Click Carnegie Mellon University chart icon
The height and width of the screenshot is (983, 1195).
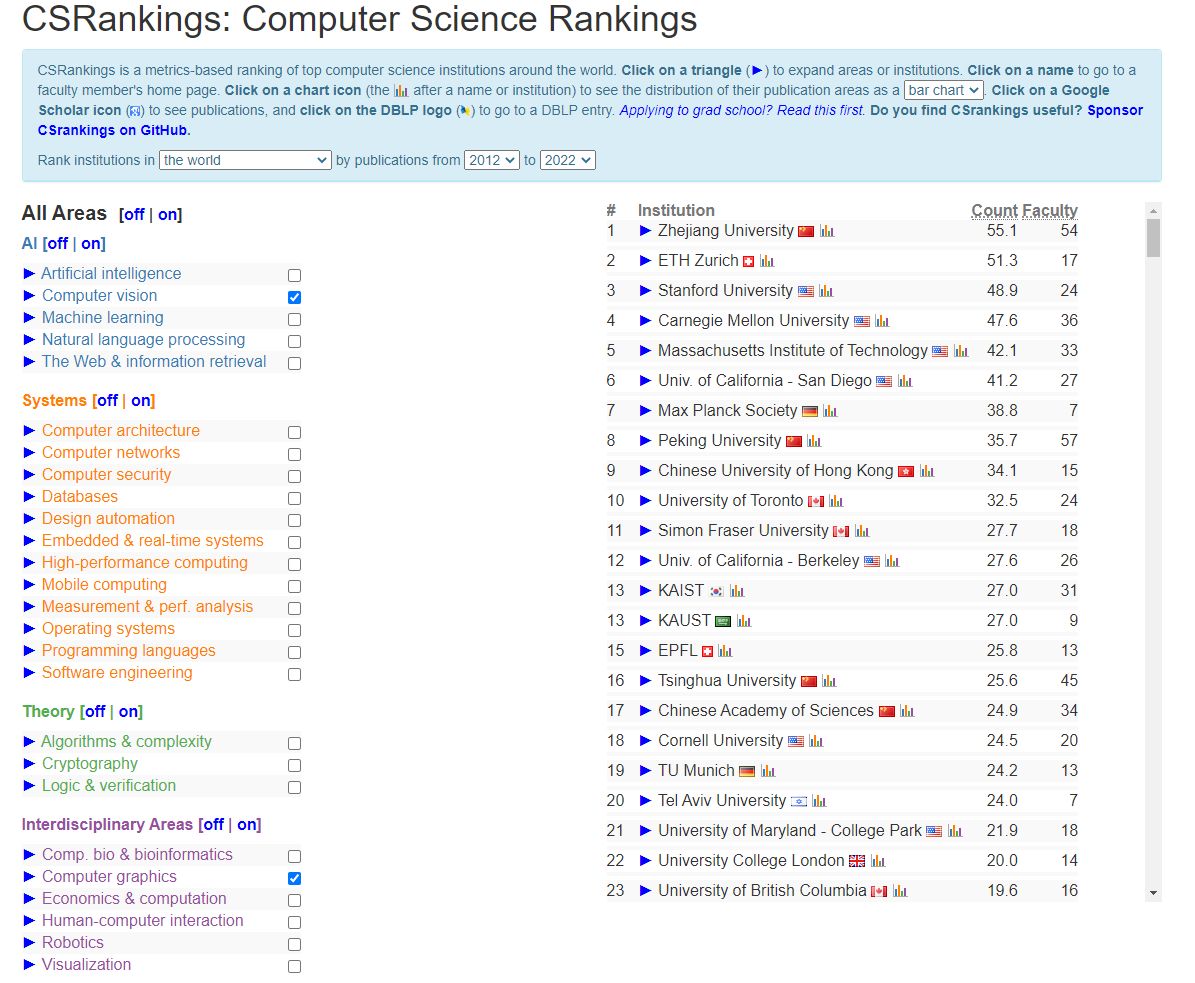882,321
